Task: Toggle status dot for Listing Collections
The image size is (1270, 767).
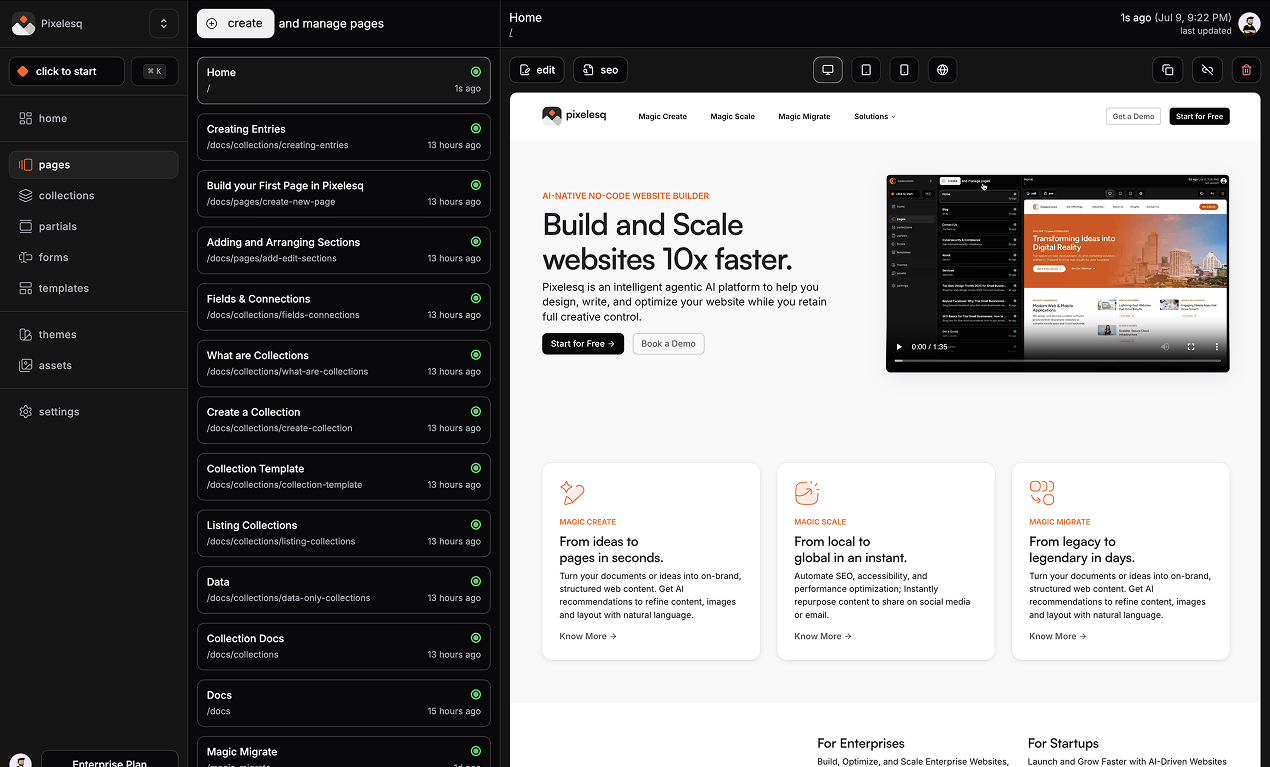Action: 476,525
